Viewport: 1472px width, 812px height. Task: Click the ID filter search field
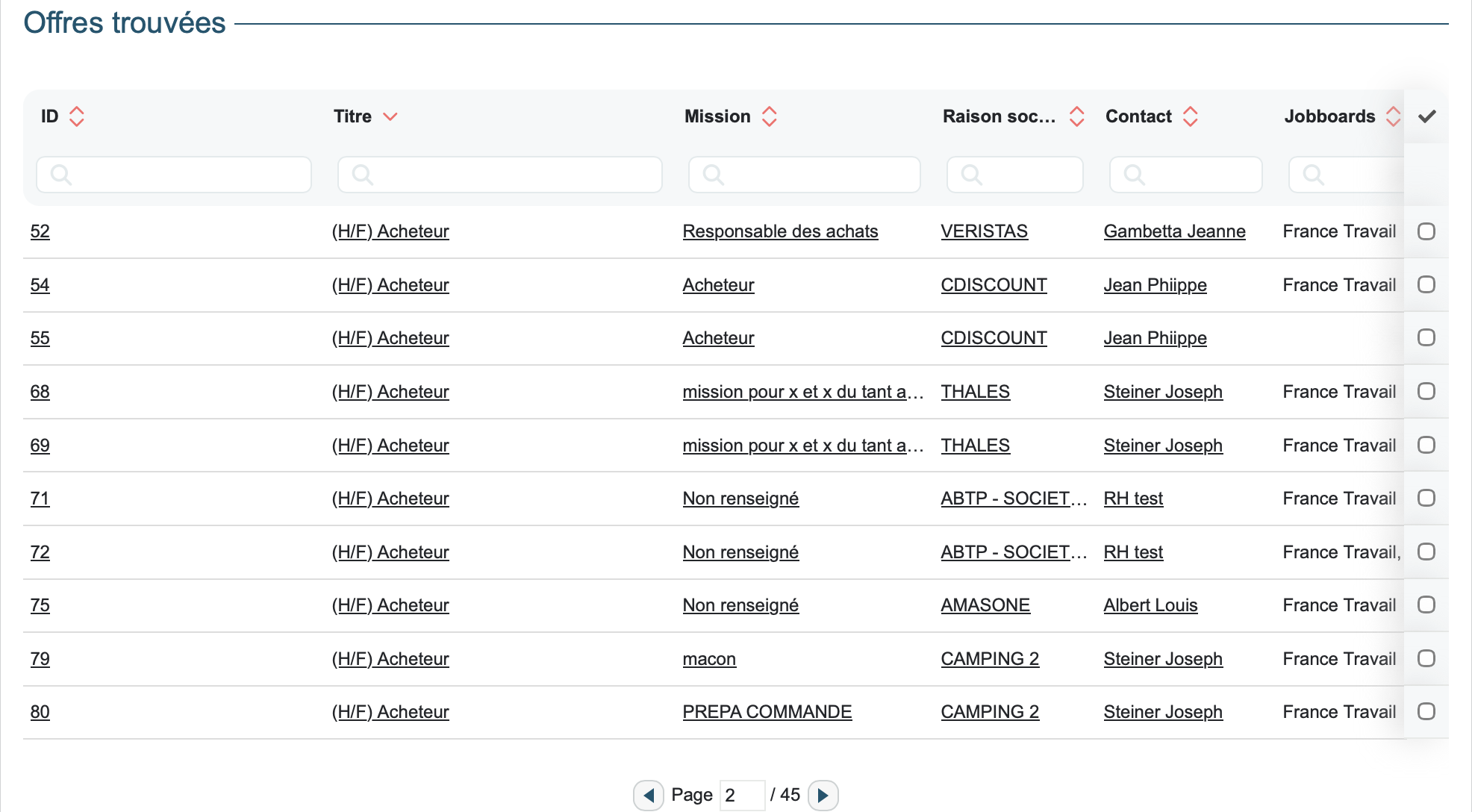[174, 175]
